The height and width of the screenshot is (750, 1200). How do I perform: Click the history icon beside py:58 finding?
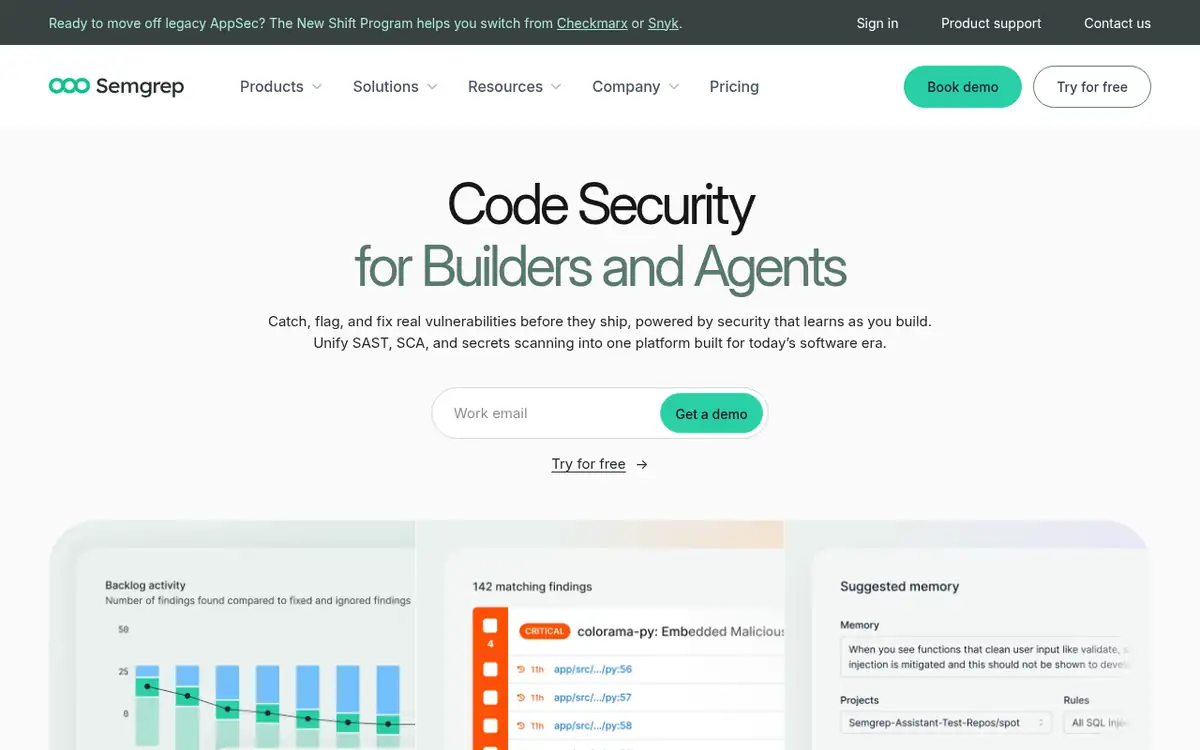[x=521, y=726]
